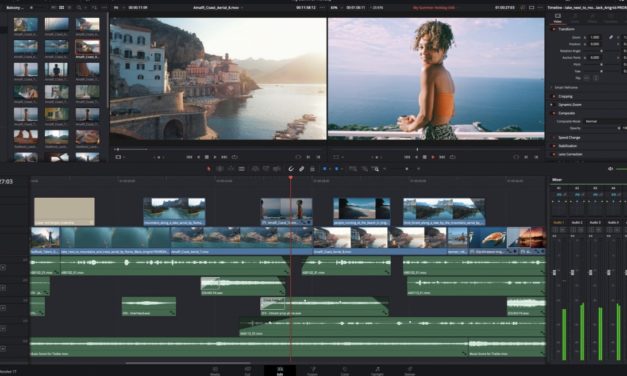The width and height of the screenshot is (627, 376).
Task: Expand the Cropping section in Inspector
Action: pyautogui.click(x=565, y=96)
